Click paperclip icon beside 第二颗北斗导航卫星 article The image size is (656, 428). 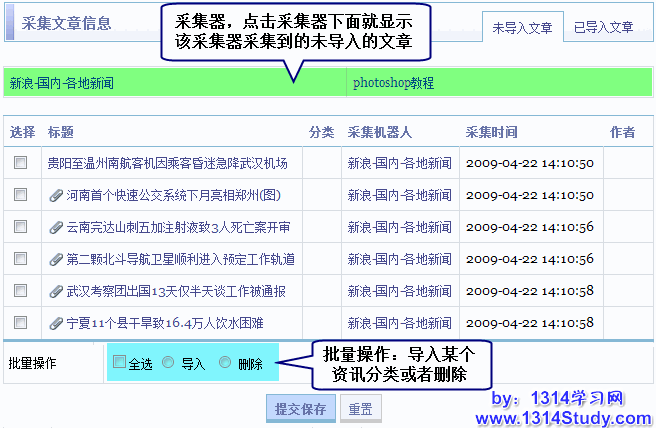pyautogui.click(x=56, y=259)
